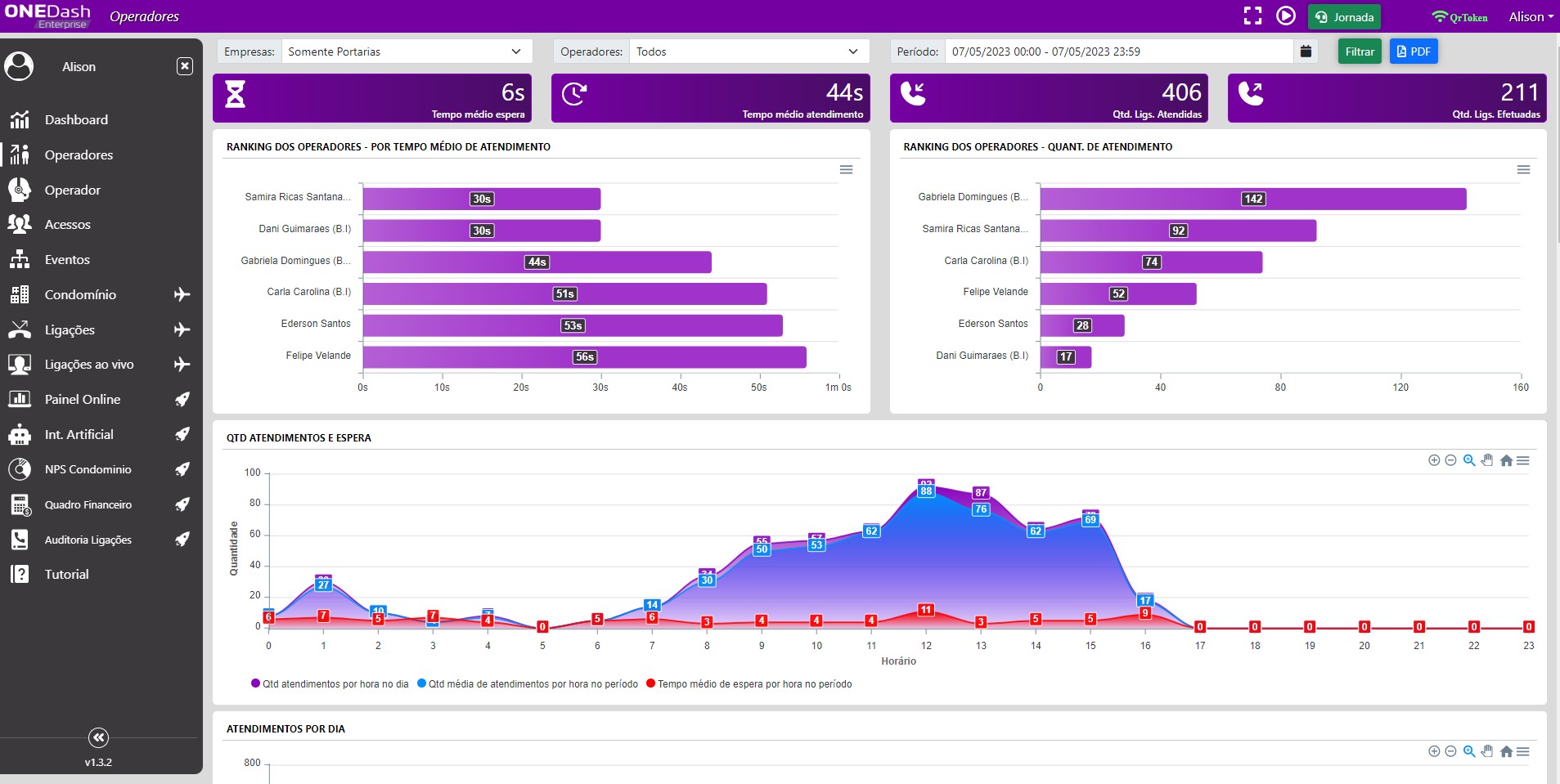Select the Operador sidebar entry
The width and height of the screenshot is (1560, 784).
tap(73, 190)
